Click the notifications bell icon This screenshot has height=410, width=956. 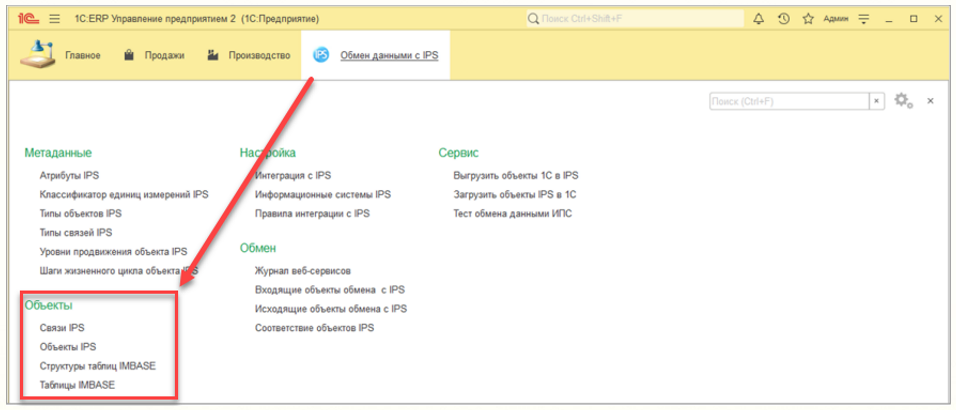[758, 19]
